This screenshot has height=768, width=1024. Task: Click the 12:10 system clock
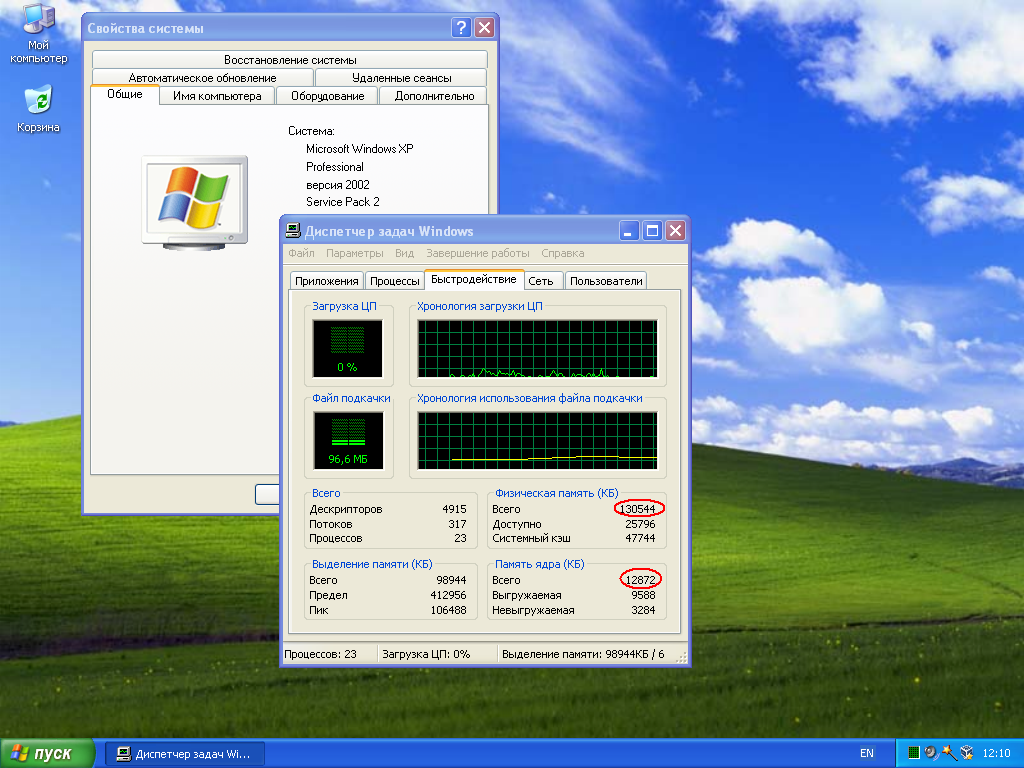996,753
